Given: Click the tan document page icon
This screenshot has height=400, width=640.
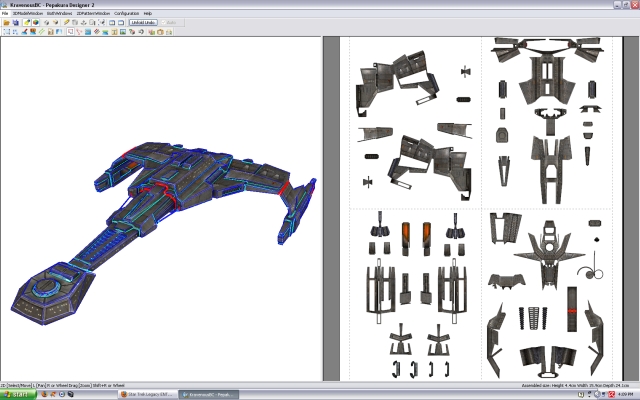Looking at the screenshot, I should pos(51,31).
